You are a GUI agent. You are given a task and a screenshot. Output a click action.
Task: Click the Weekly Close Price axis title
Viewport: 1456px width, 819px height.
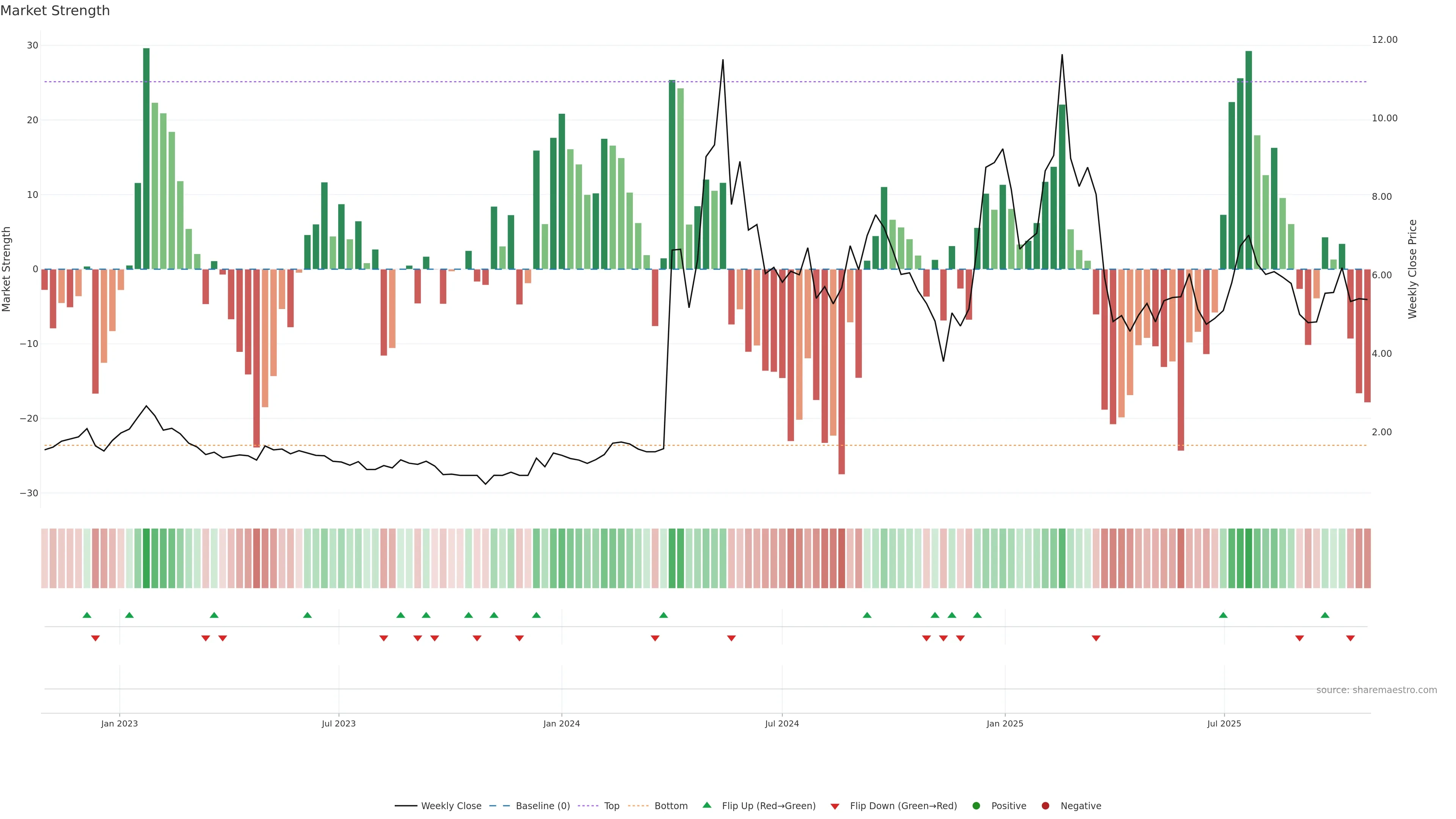[x=1412, y=269]
